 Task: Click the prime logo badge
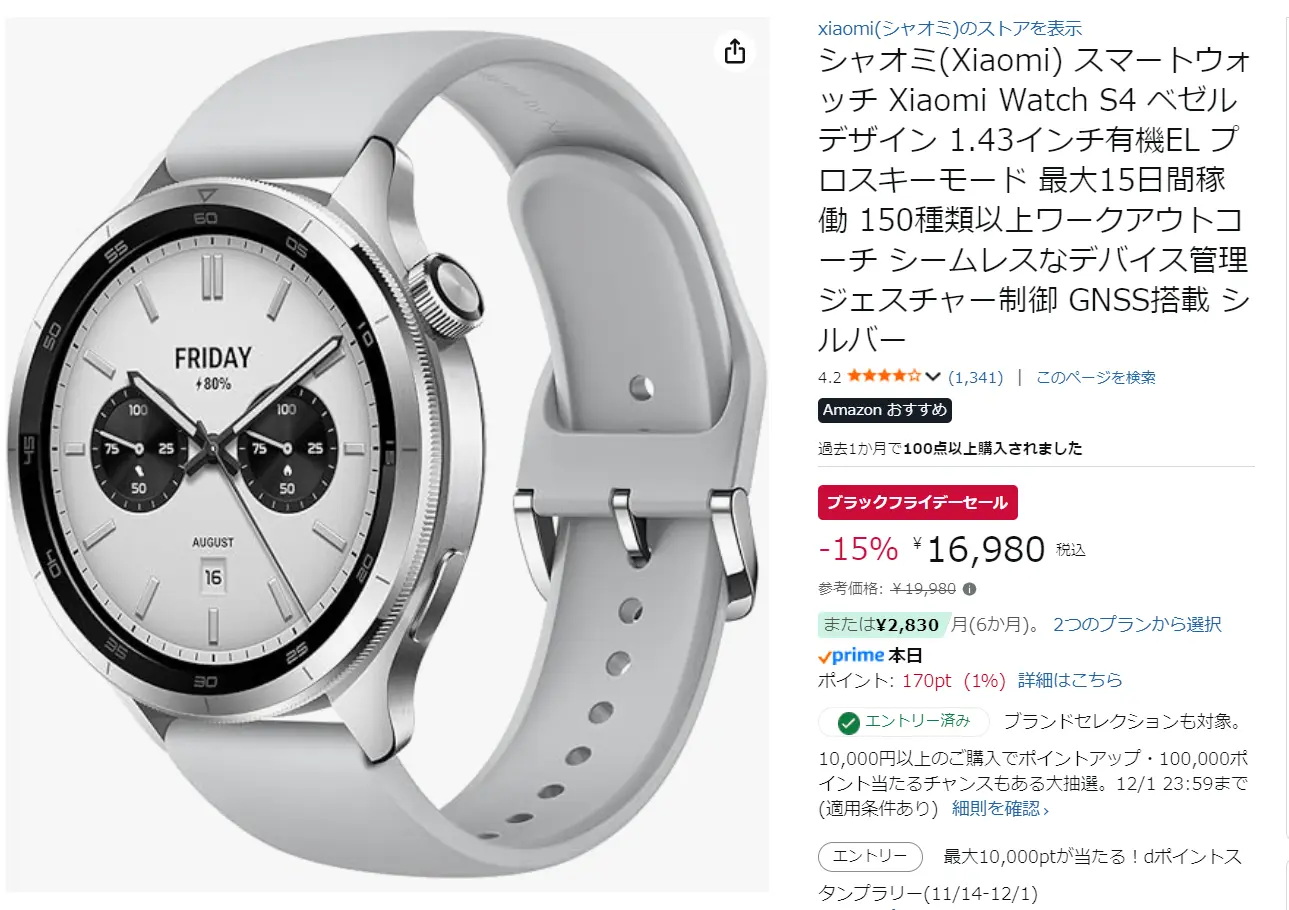tap(851, 656)
